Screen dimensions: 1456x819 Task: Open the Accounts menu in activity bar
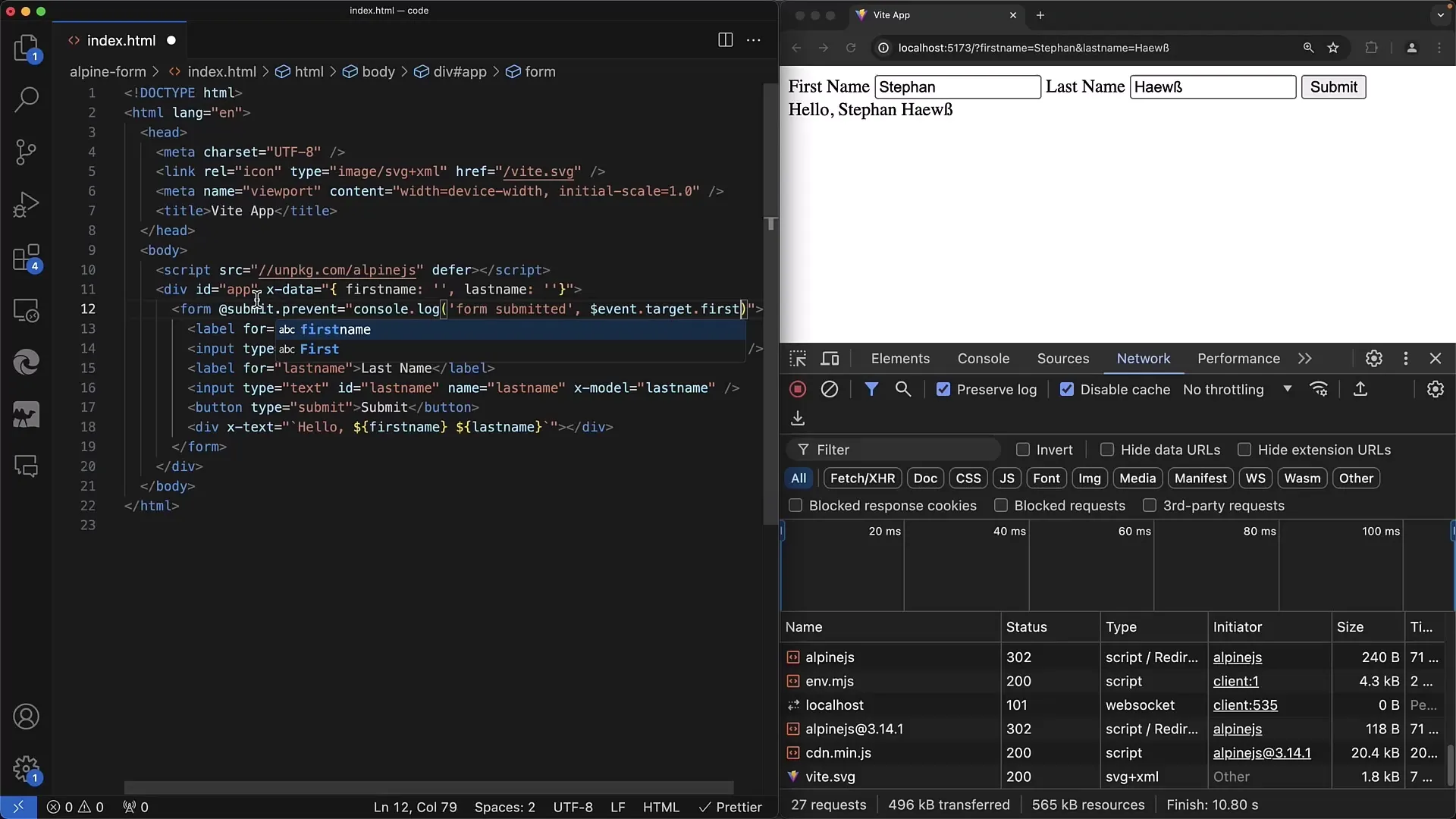(27, 717)
